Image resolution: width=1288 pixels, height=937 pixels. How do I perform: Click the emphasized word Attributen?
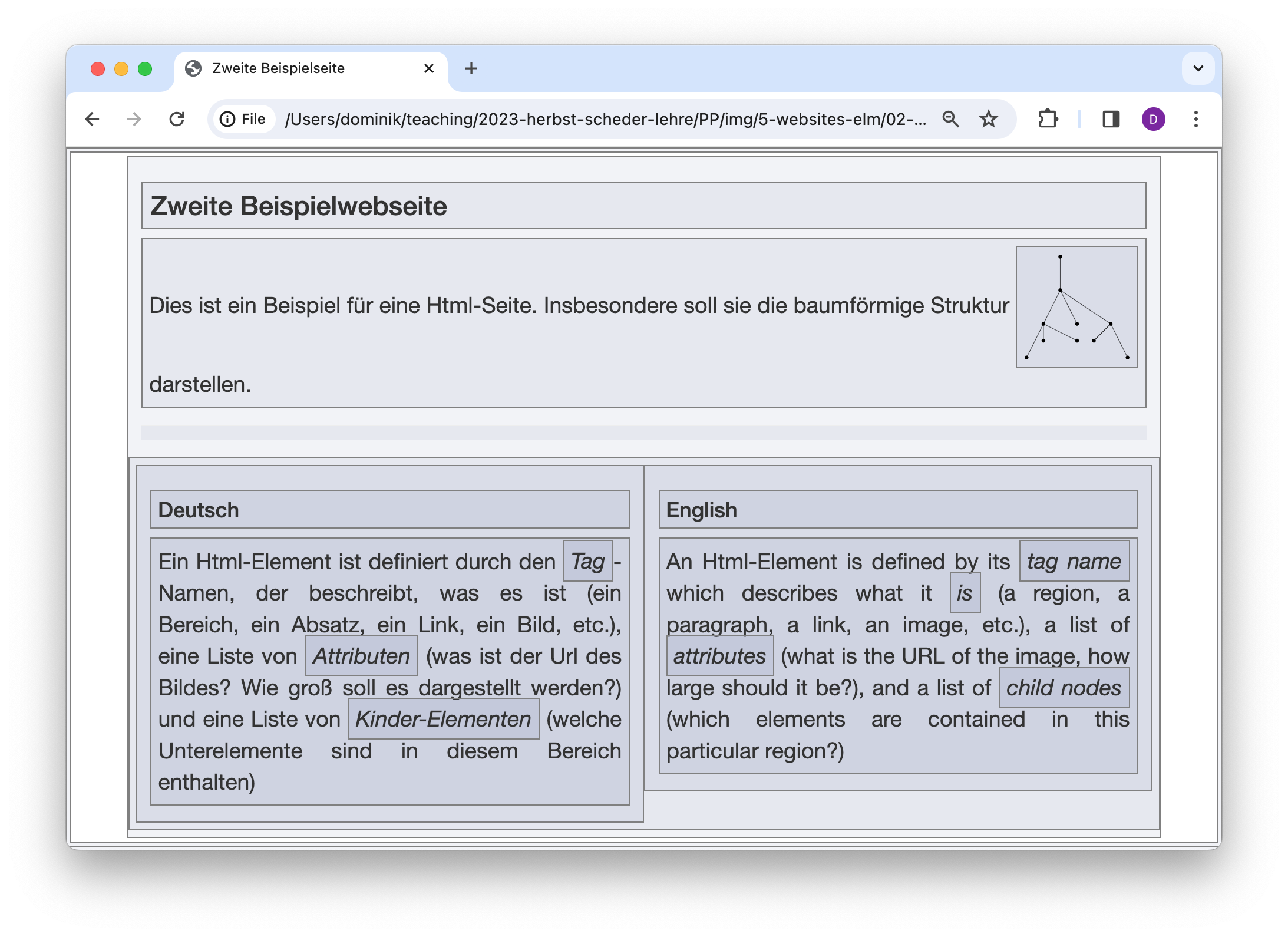(x=361, y=655)
